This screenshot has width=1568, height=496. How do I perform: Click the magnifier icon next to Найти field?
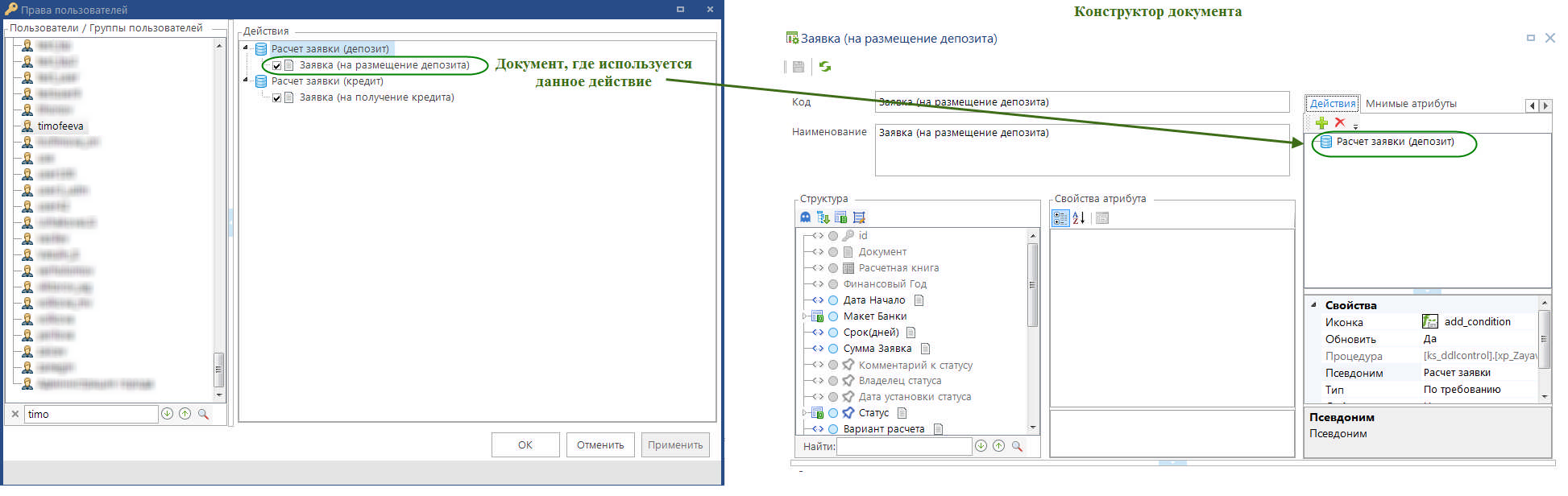(1017, 446)
